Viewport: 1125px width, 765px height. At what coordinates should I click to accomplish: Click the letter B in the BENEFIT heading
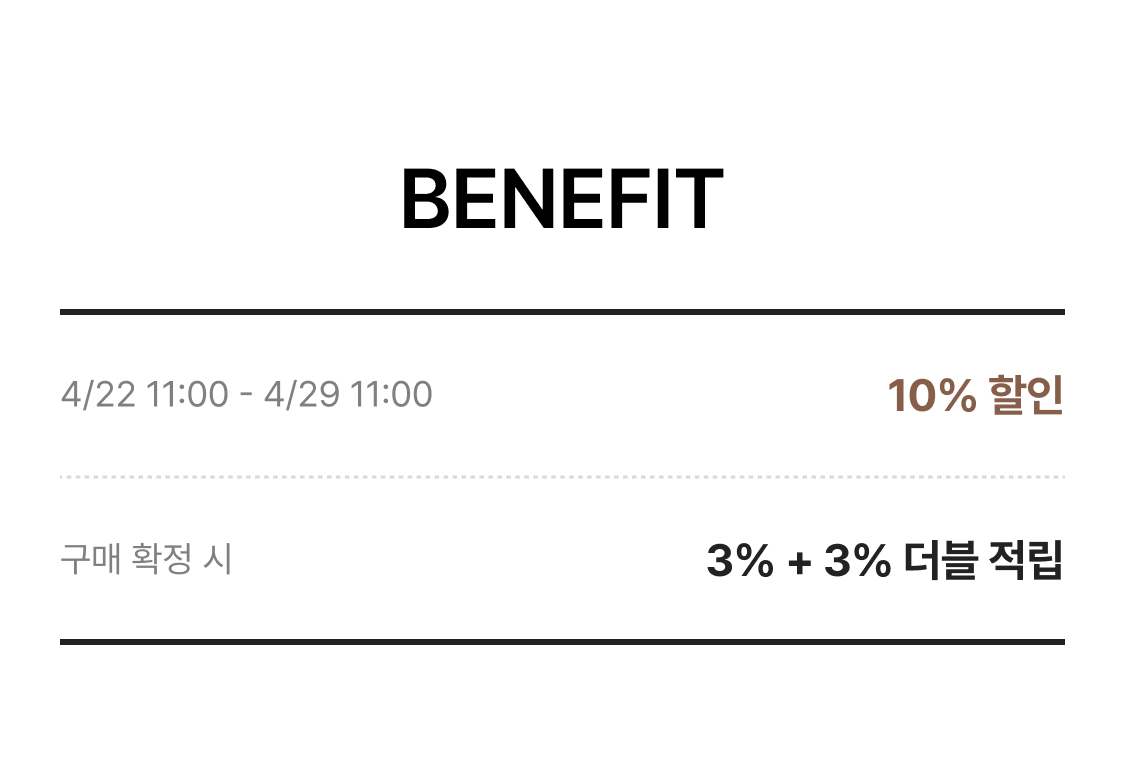pyautogui.click(x=424, y=199)
